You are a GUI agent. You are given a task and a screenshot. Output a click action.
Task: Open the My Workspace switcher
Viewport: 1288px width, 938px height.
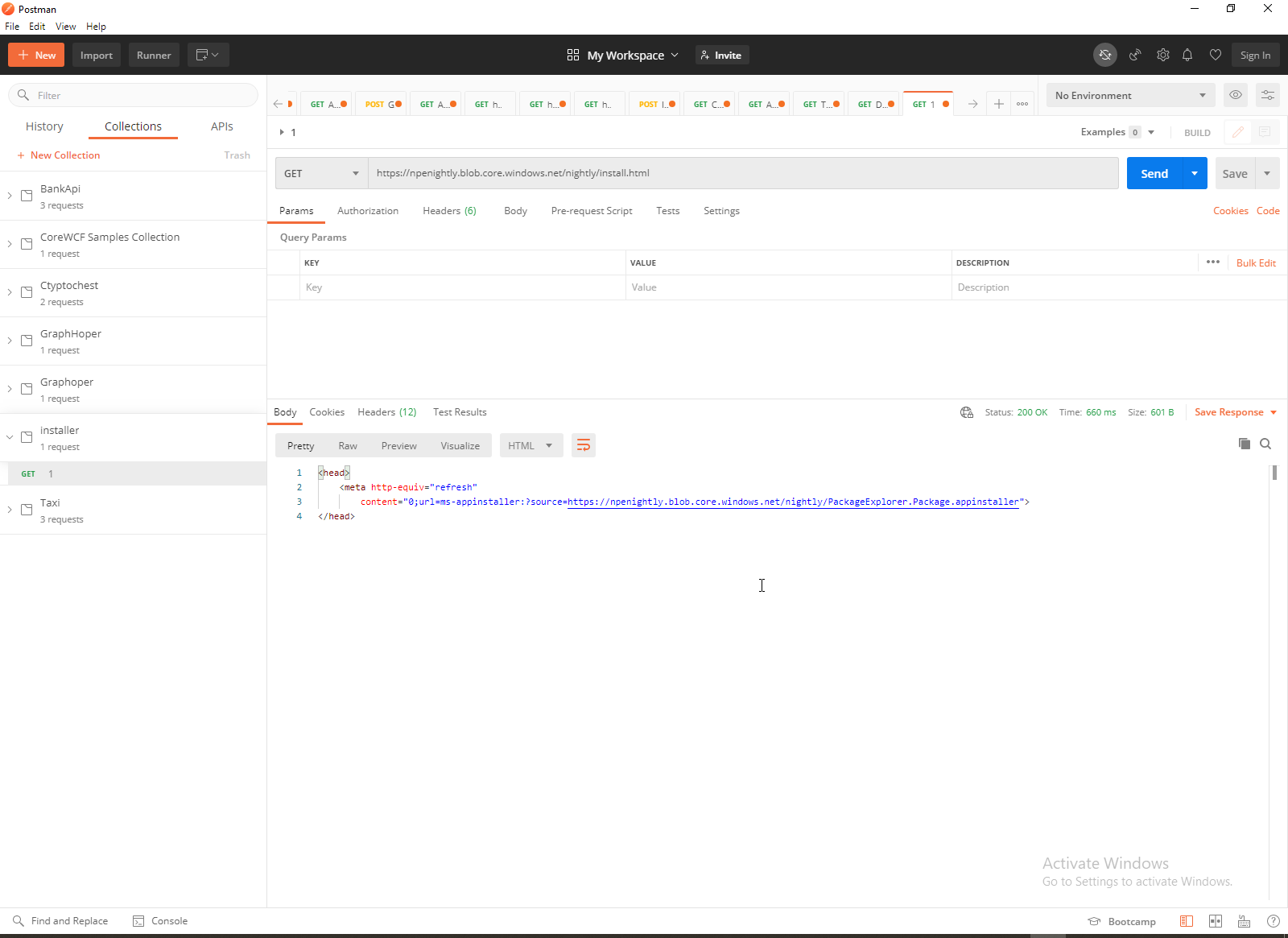pos(623,55)
